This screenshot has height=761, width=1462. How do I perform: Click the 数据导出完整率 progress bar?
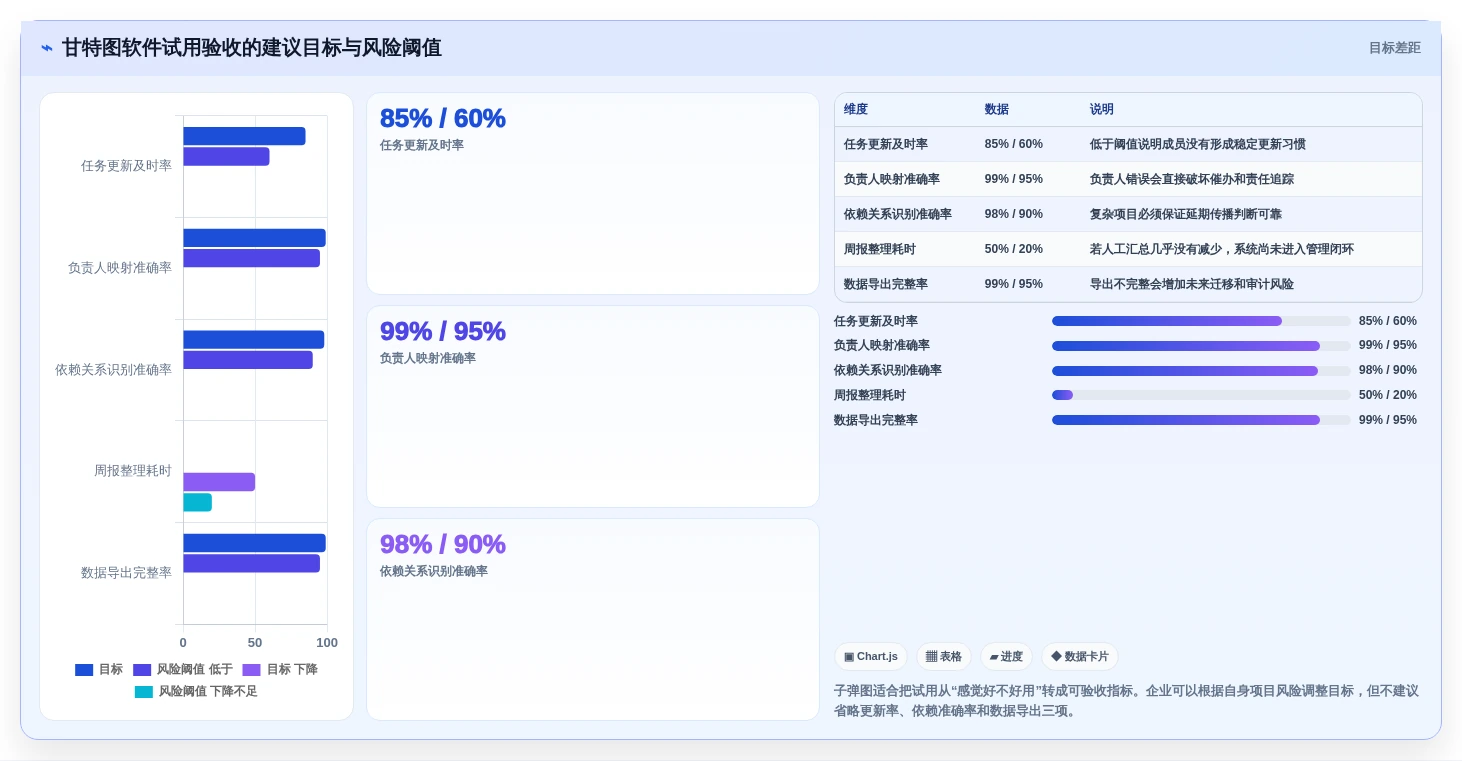[x=1201, y=420]
